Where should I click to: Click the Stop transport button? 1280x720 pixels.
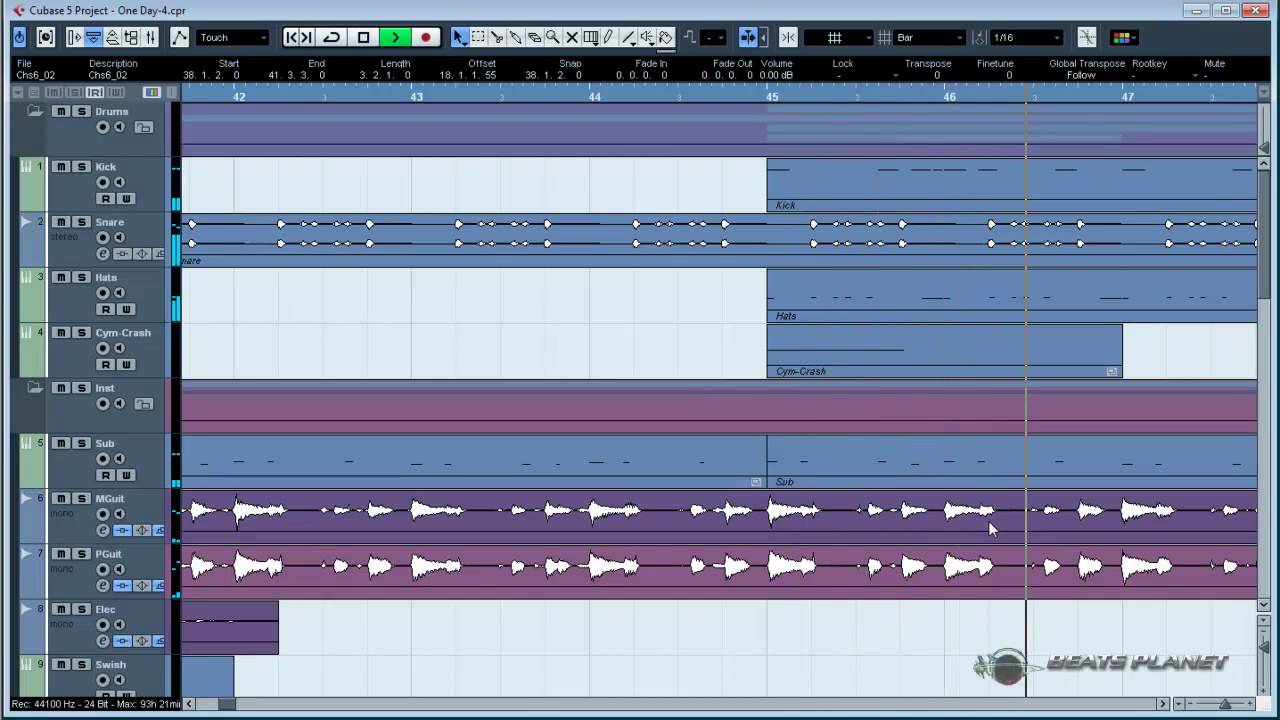pos(363,37)
